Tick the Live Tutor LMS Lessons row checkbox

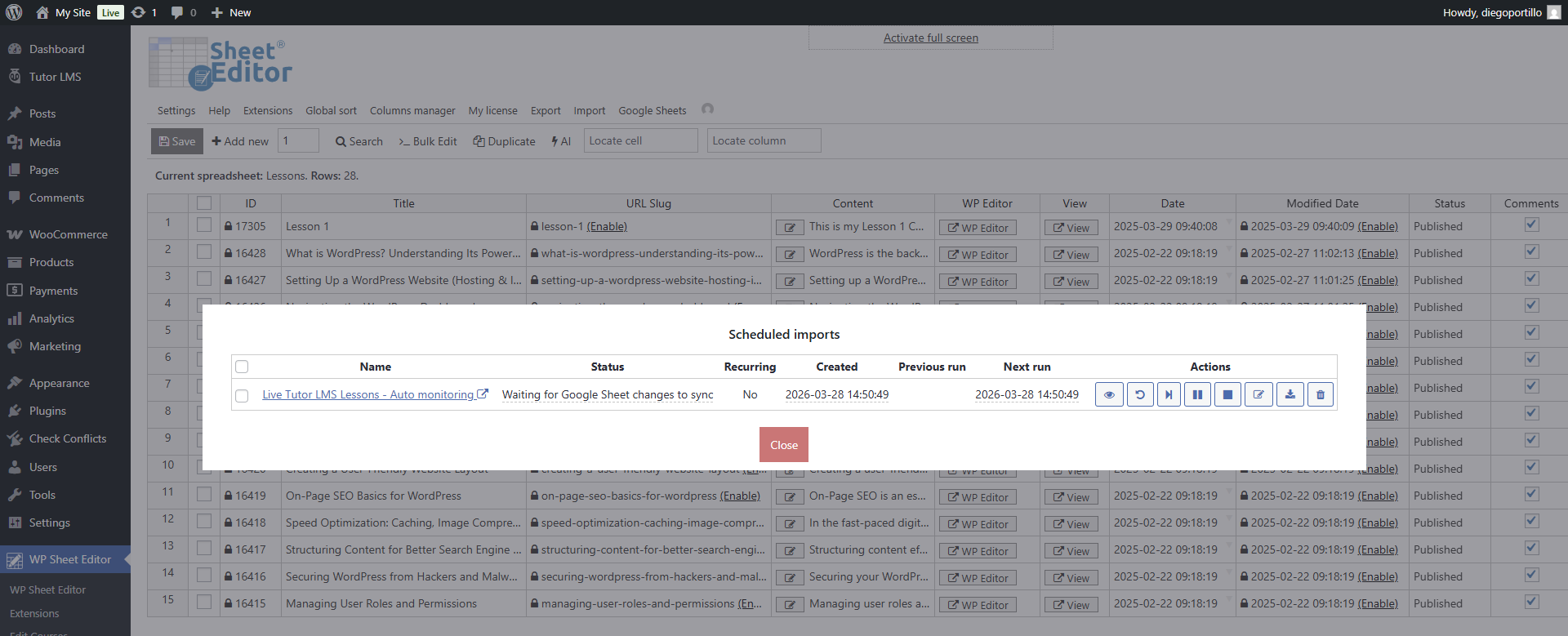[x=242, y=395]
